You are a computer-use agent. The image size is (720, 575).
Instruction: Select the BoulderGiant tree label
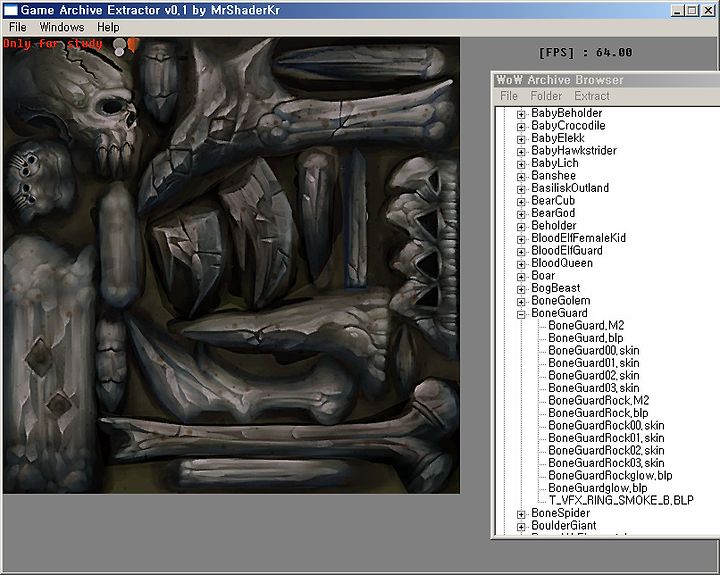[563, 525]
